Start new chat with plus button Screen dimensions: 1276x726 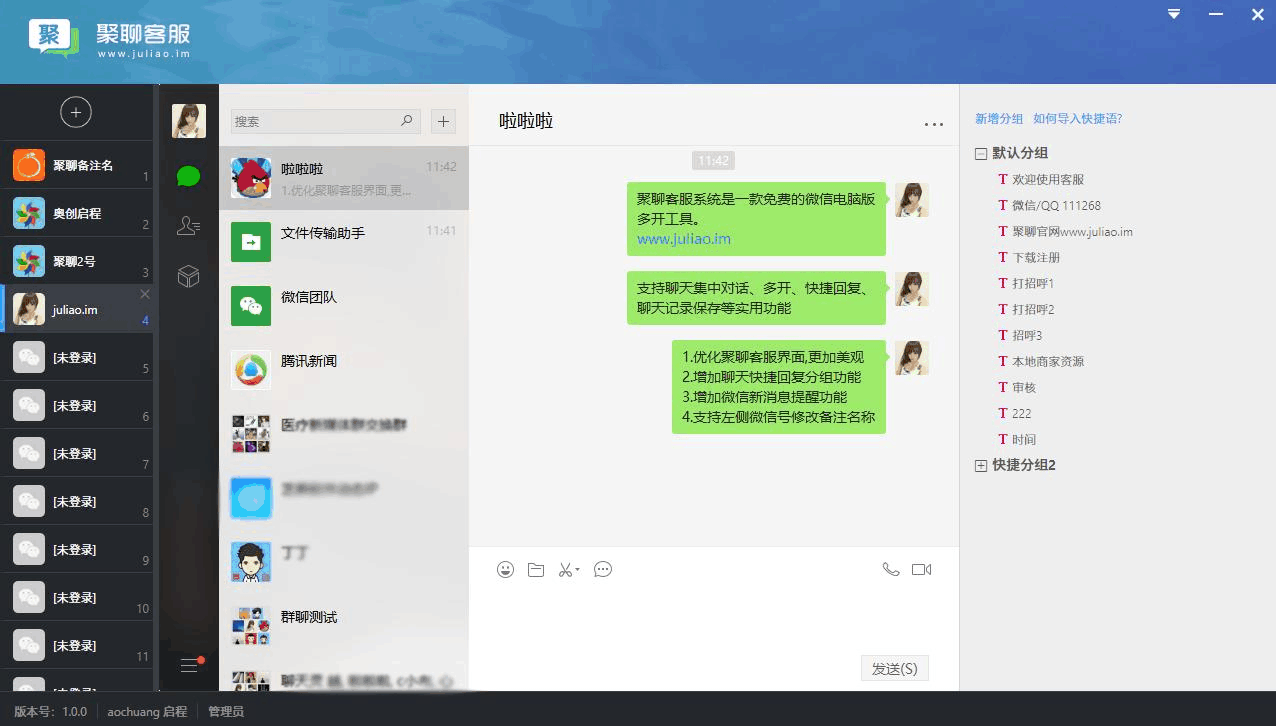click(443, 121)
